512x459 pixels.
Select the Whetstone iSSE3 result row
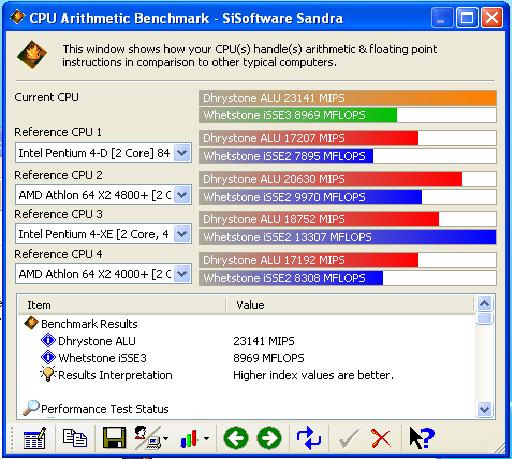coord(246,358)
